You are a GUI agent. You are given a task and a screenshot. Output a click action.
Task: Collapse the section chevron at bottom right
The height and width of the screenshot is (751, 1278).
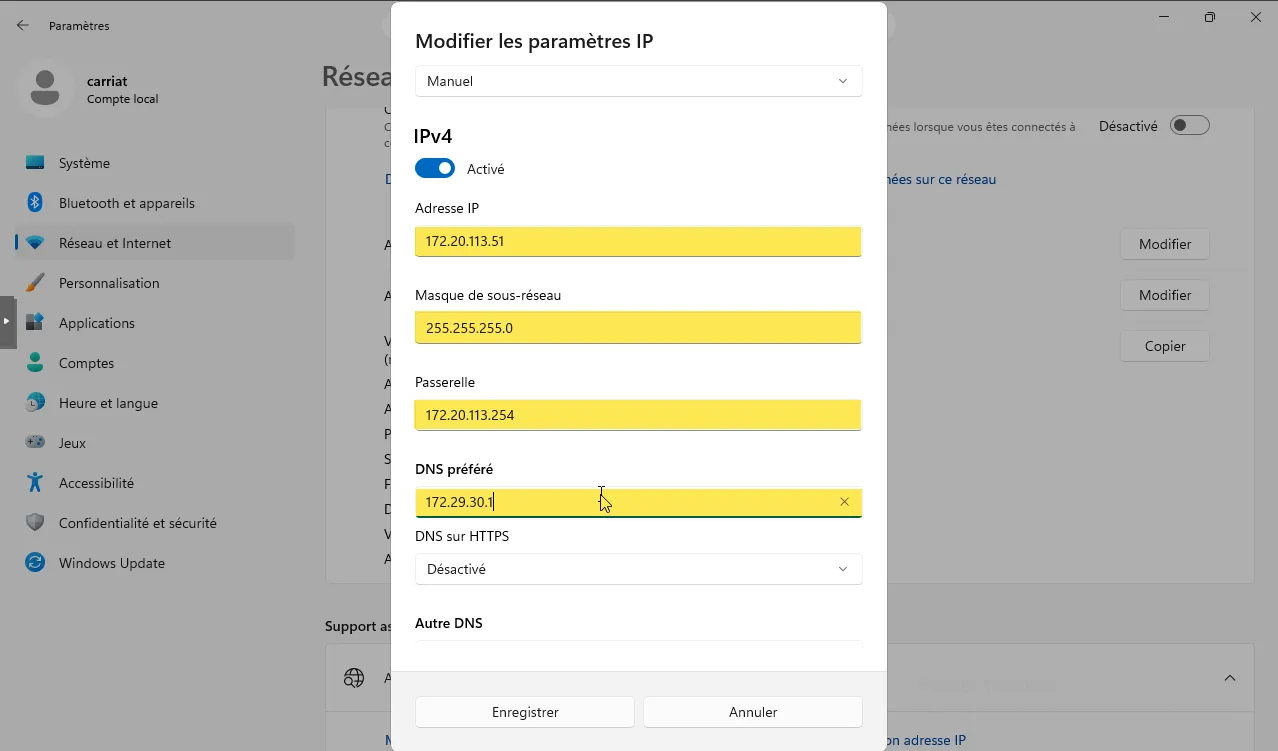click(x=1229, y=678)
